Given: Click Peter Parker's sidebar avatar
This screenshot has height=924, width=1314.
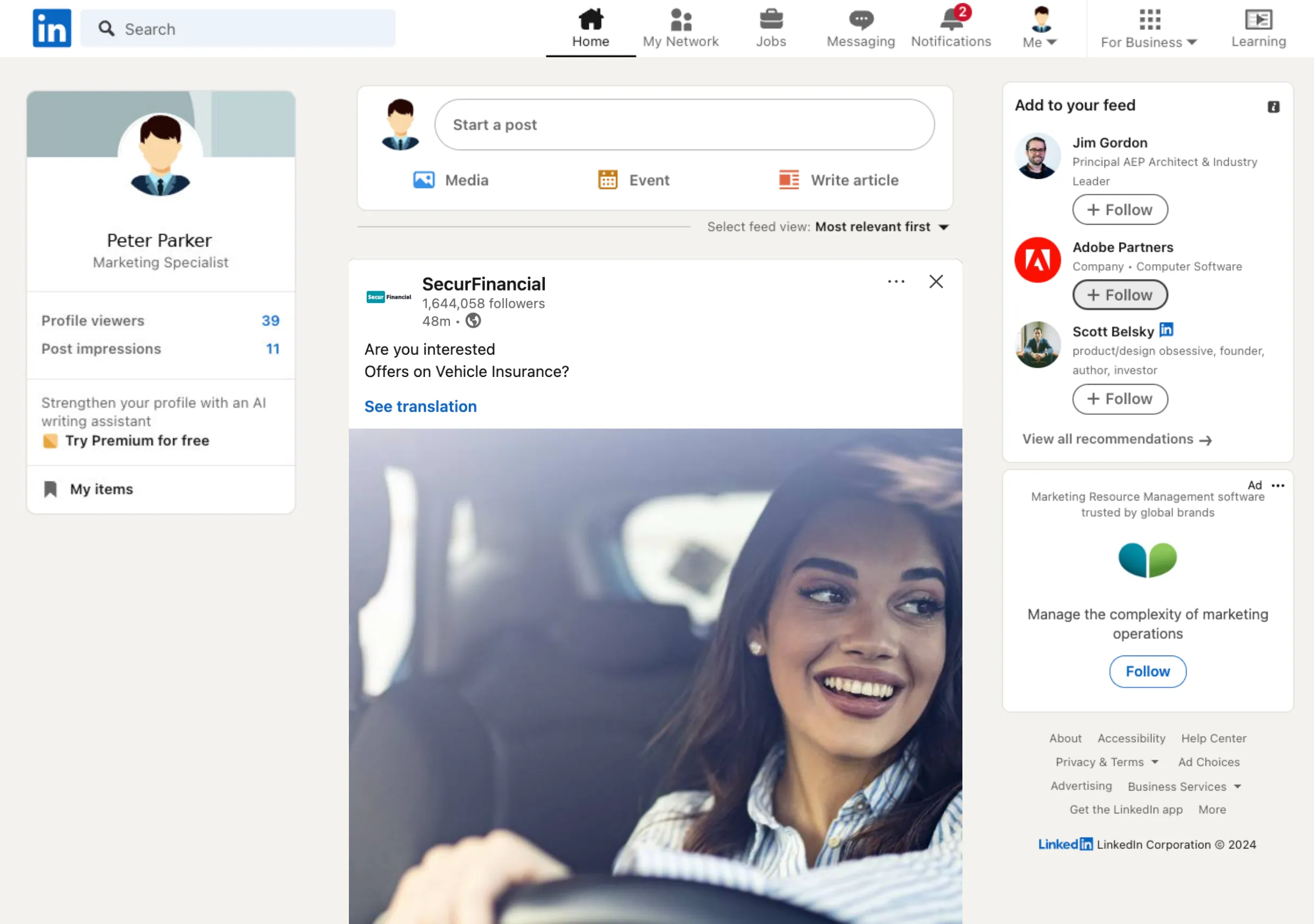Looking at the screenshot, I should [160, 156].
